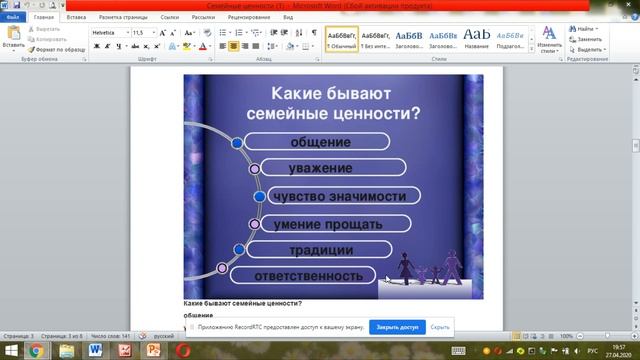640x360 pixels.
Task: Apply the Обычный style
Action: click(342, 39)
